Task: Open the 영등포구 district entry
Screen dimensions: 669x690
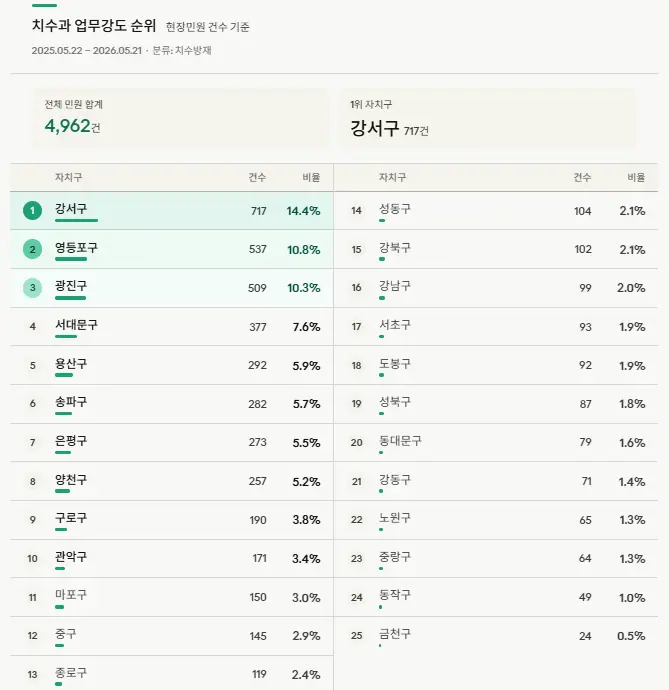Action: pyautogui.click(x=76, y=247)
